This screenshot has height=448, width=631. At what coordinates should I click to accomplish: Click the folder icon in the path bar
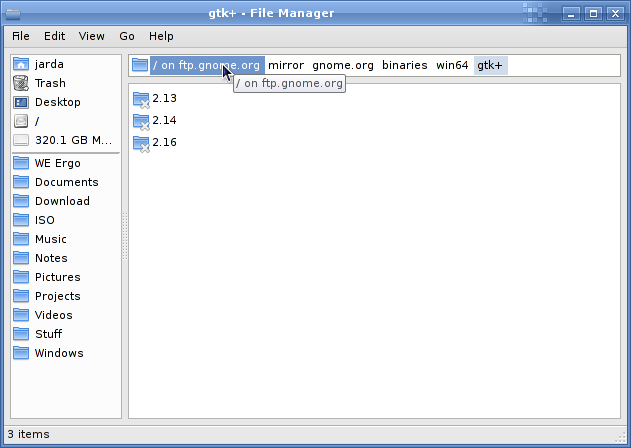point(140,65)
